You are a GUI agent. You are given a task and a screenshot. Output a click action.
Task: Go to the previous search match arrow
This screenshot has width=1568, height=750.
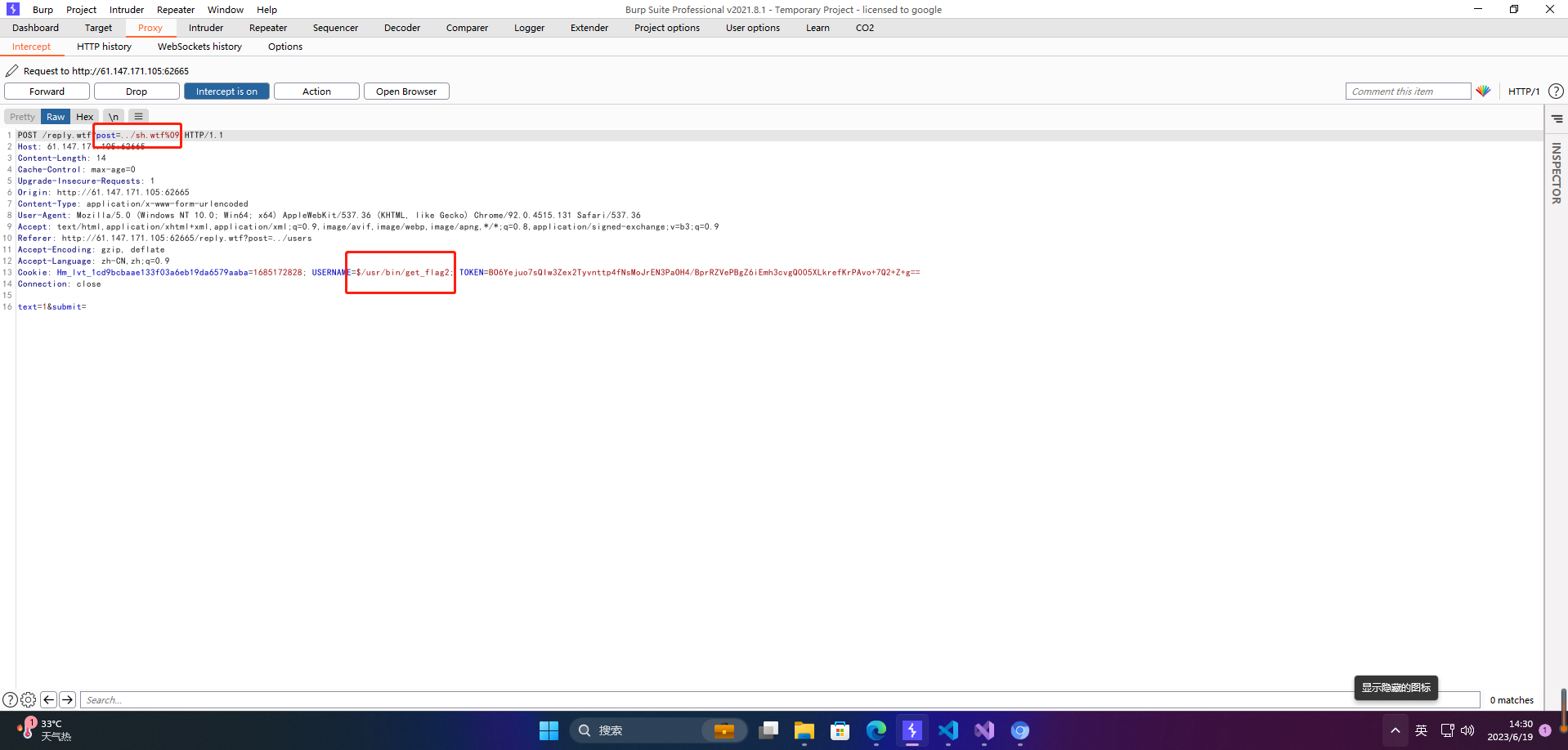click(x=48, y=700)
